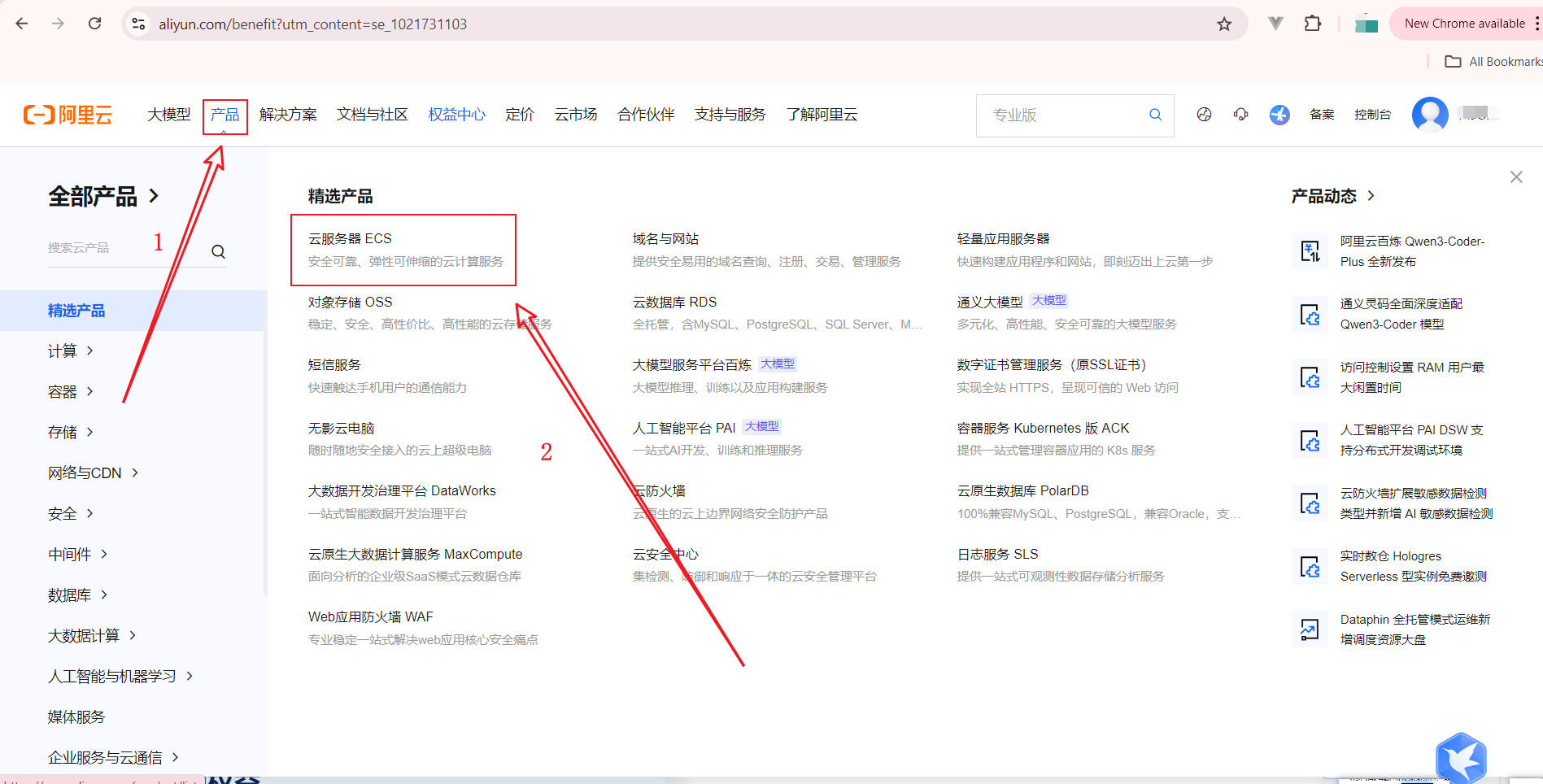Open the site information icon in address bar
Viewport: 1543px width, 784px height.
coord(139,24)
